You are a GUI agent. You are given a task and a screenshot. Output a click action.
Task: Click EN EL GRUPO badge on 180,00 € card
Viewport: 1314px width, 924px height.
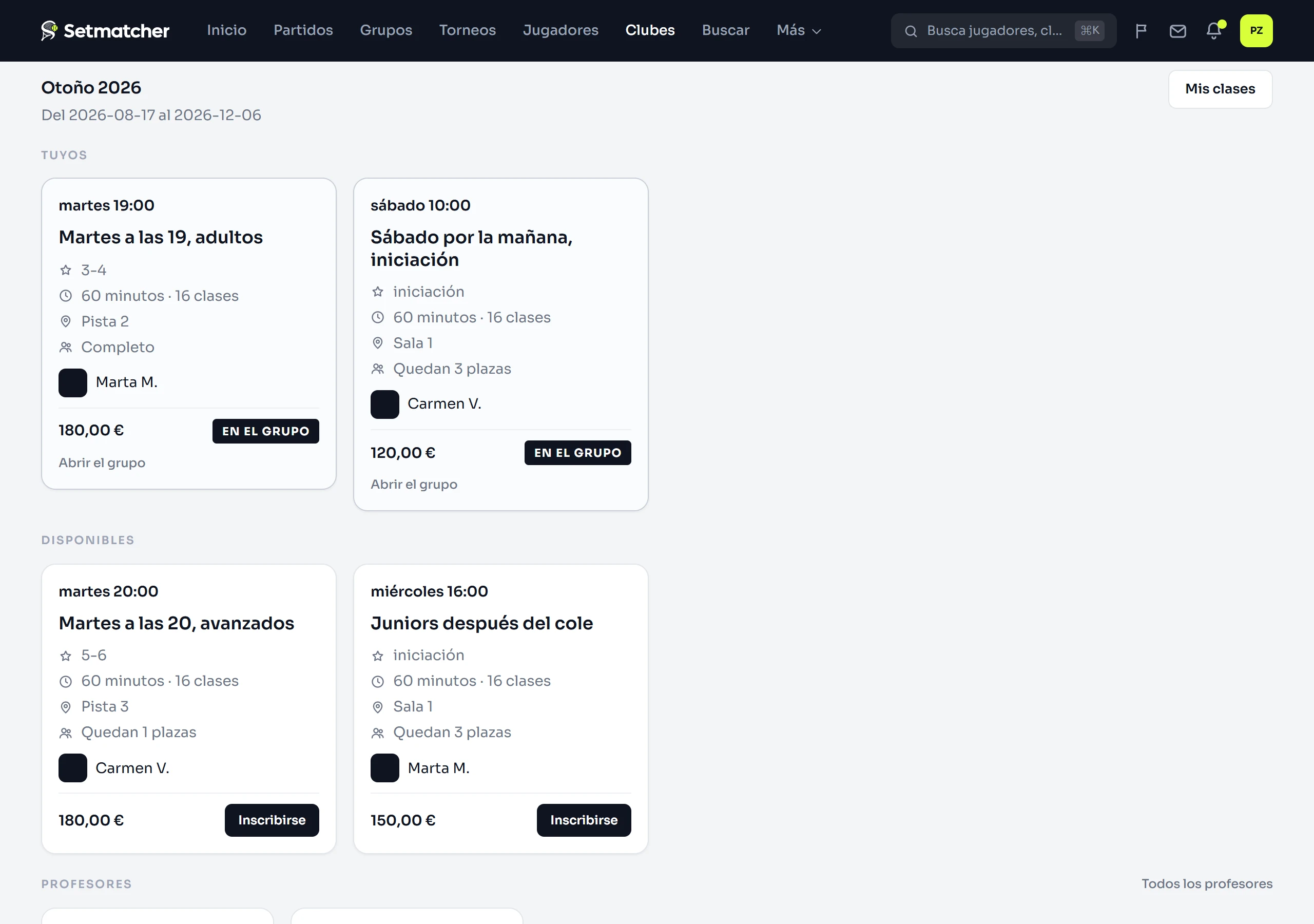tap(265, 431)
